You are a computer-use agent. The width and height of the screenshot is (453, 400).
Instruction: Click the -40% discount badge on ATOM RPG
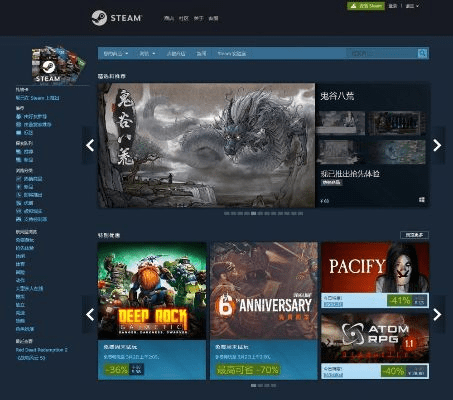coord(393,371)
